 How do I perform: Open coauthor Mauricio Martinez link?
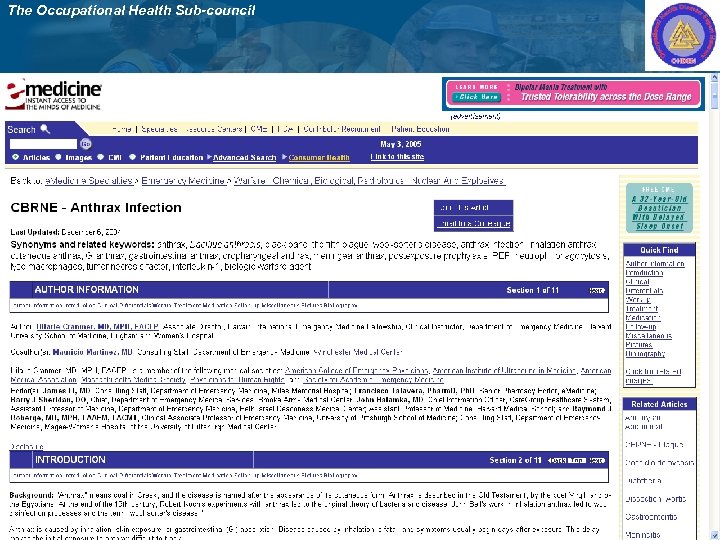[x=93, y=352]
